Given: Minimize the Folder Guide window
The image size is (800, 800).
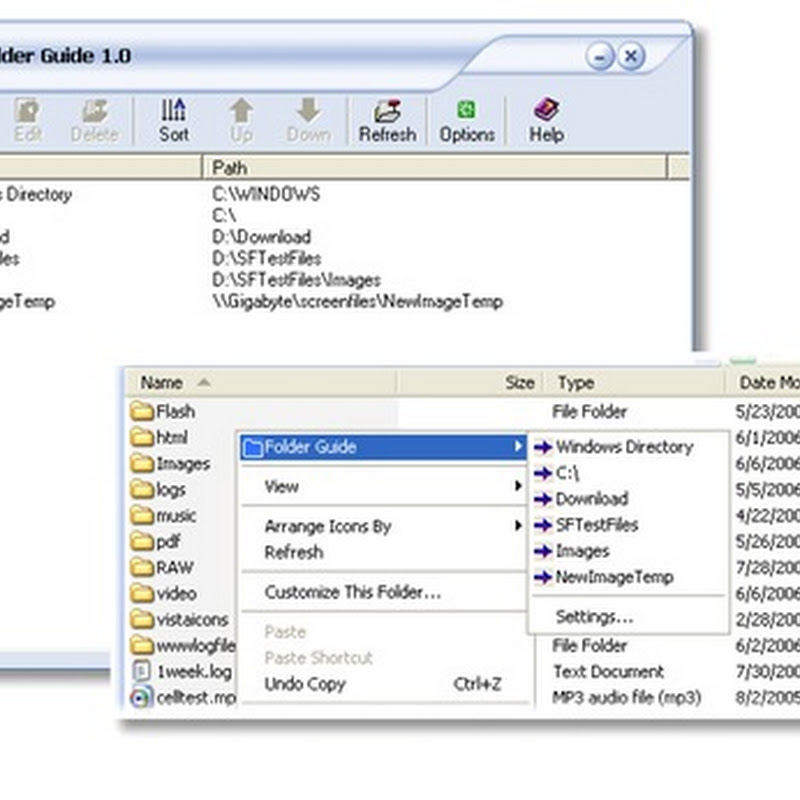Looking at the screenshot, I should click(600, 56).
